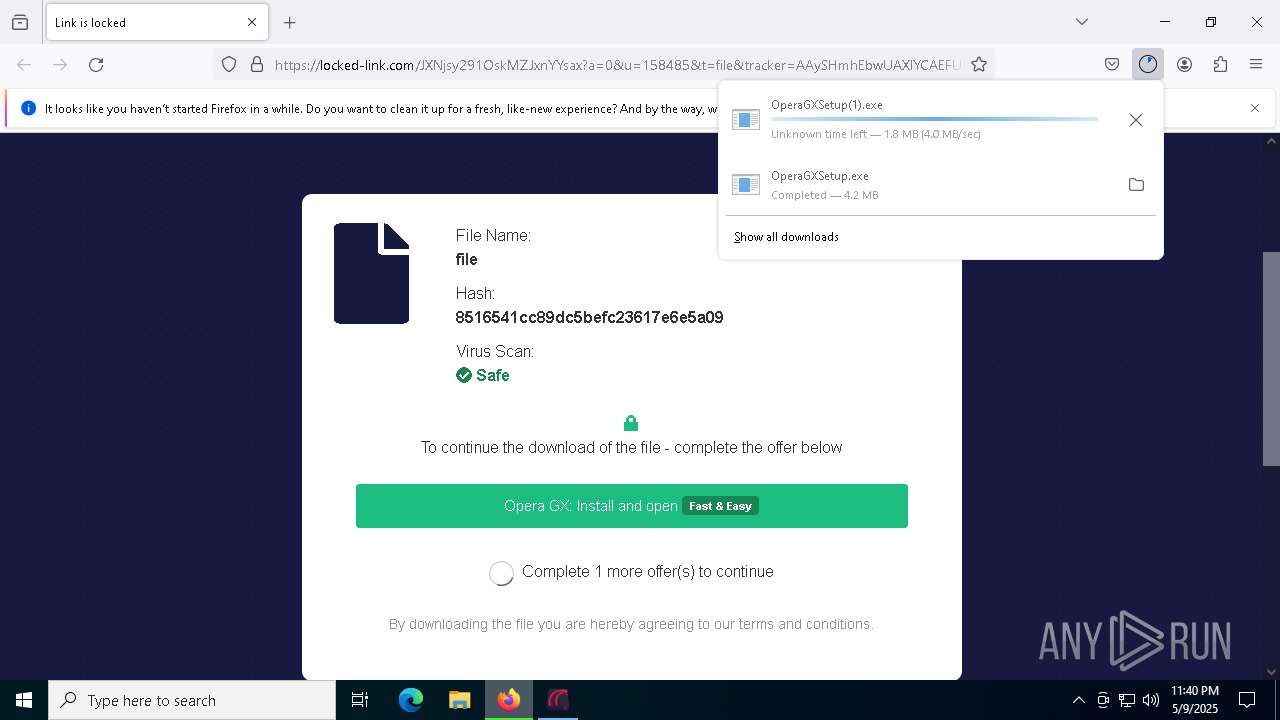The height and width of the screenshot is (720, 1280).
Task: Click the OperaGXSetup(1).exe file icon
Action: pos(746,120)
